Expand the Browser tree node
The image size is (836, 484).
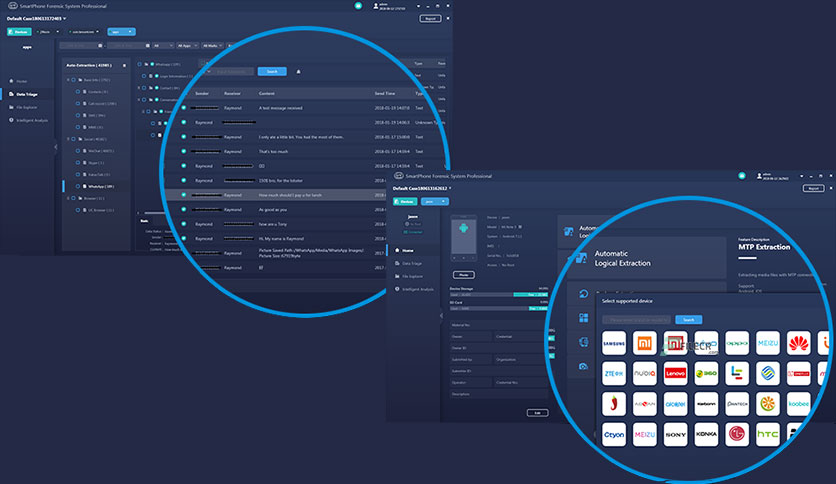pyautogui.click(x=68, y=198)
